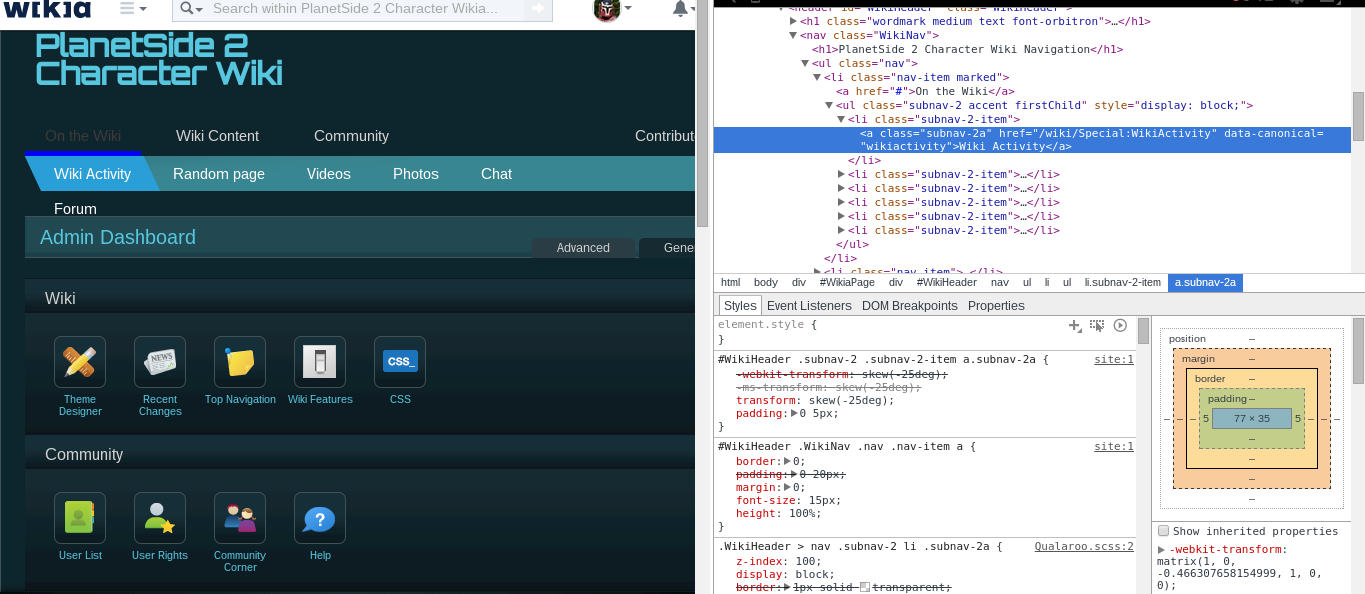
Task: Select the li.subnav-2-item breadcrumb
Action: click(x=1122, y=283)
